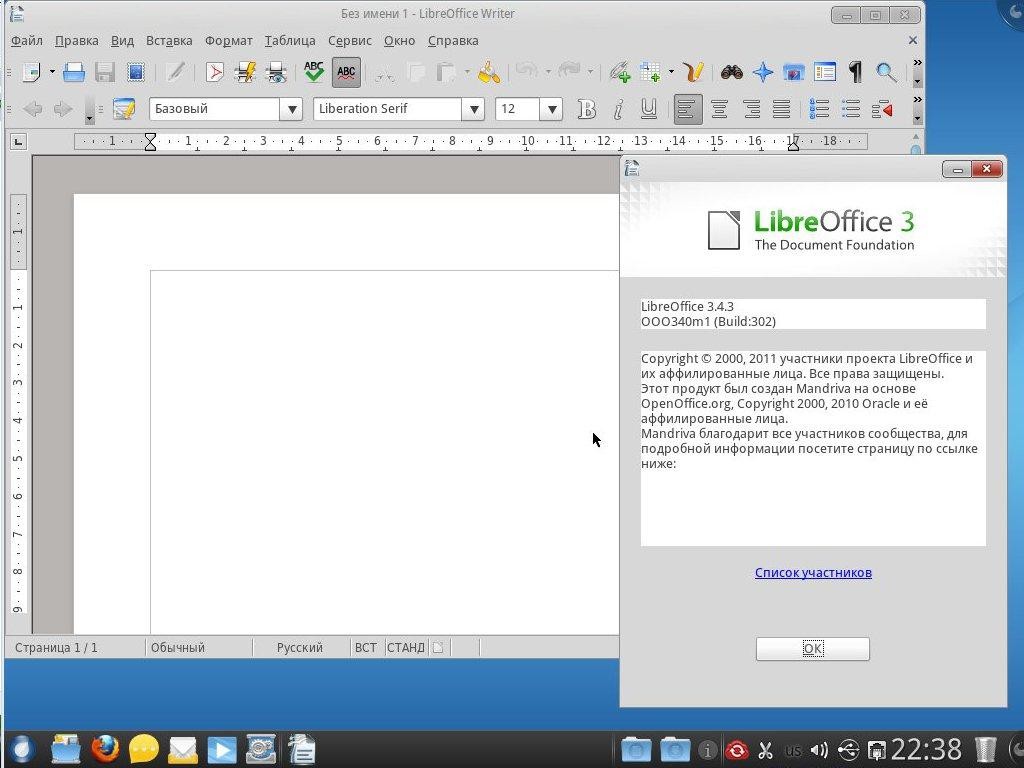This screenshot has height=768, width=1024.
Task: Click into the Liberation Serif font name field
Action: [387, 109]
